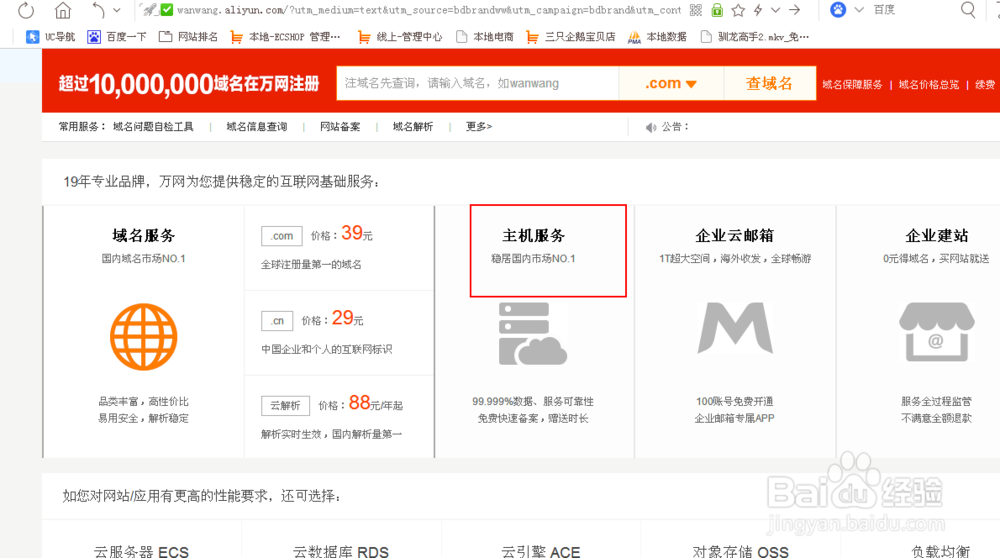Image resolution: width=1000 pixels, height=558 pixels.
Task: Click the green lock security icon
Action: tap(717, 10)
